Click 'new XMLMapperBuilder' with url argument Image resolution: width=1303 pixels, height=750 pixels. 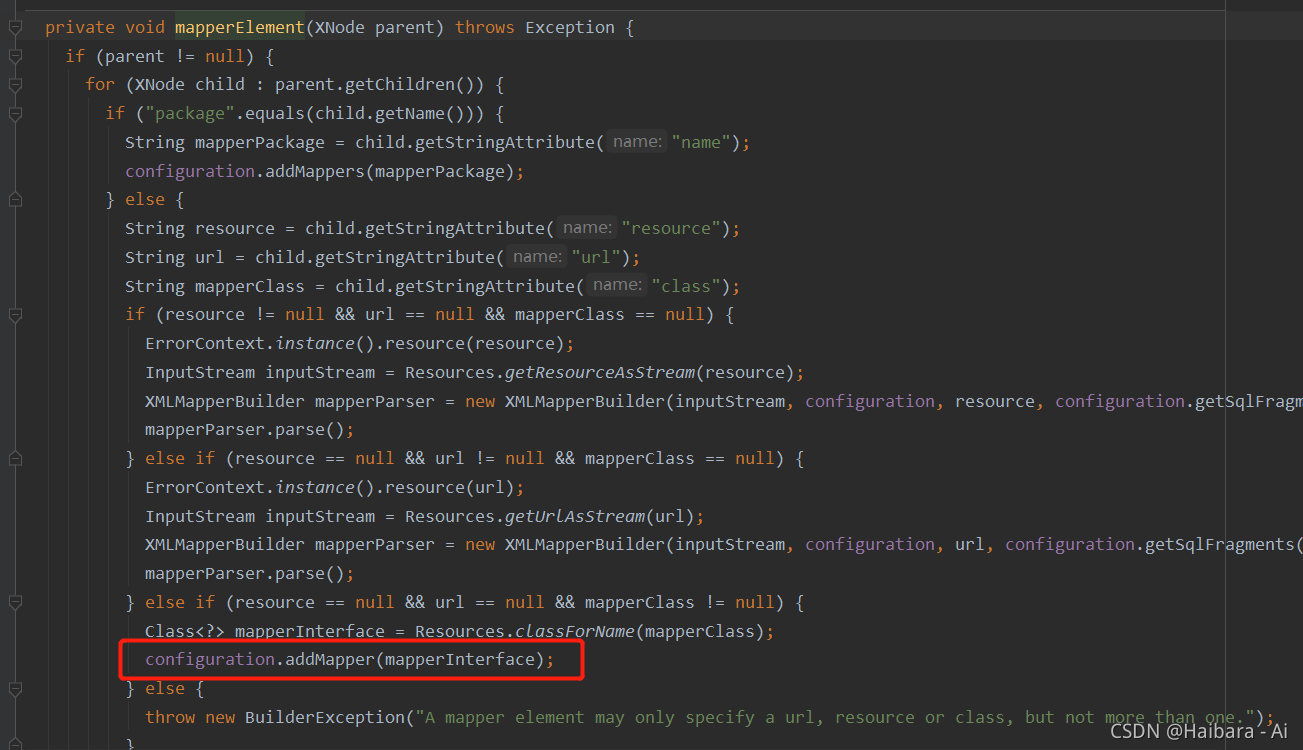565,544
